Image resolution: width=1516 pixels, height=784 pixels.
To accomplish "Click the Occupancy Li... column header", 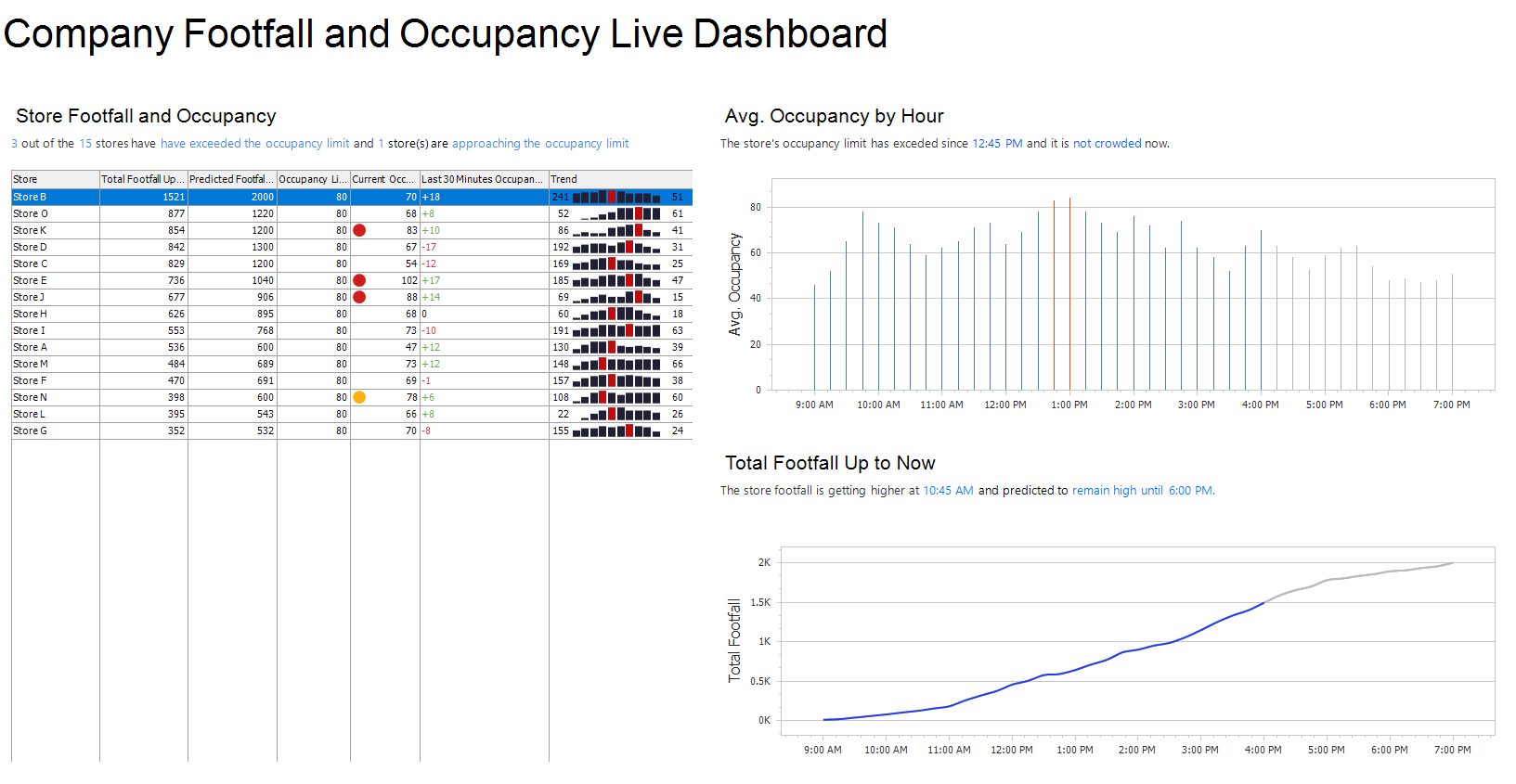I will (313, 179).
